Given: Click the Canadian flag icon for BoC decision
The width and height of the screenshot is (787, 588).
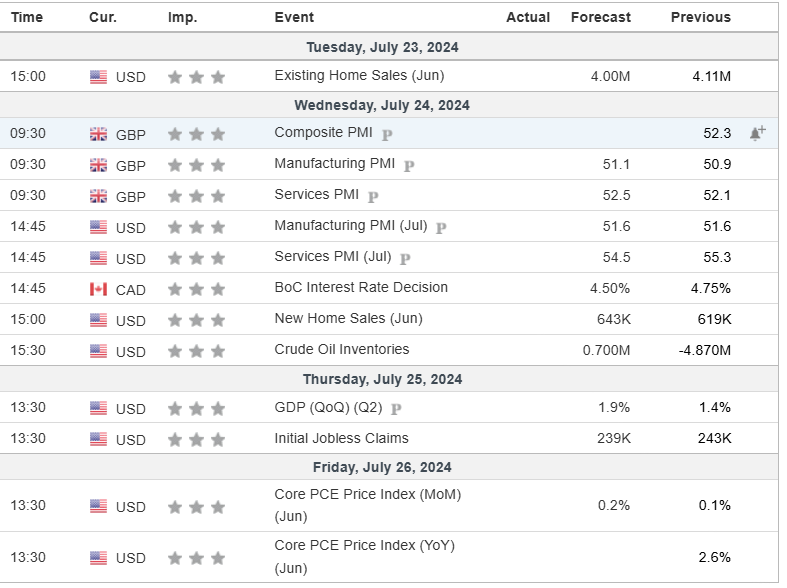Looking at the screenshot, I should [x=98, y=289].
